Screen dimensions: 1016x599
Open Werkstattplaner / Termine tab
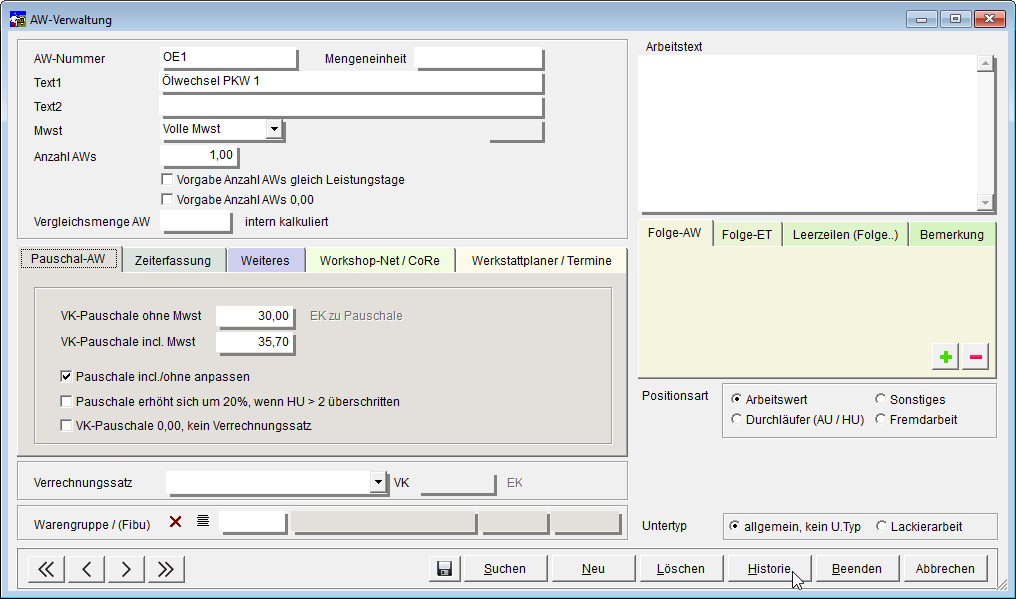coord(542,261)
